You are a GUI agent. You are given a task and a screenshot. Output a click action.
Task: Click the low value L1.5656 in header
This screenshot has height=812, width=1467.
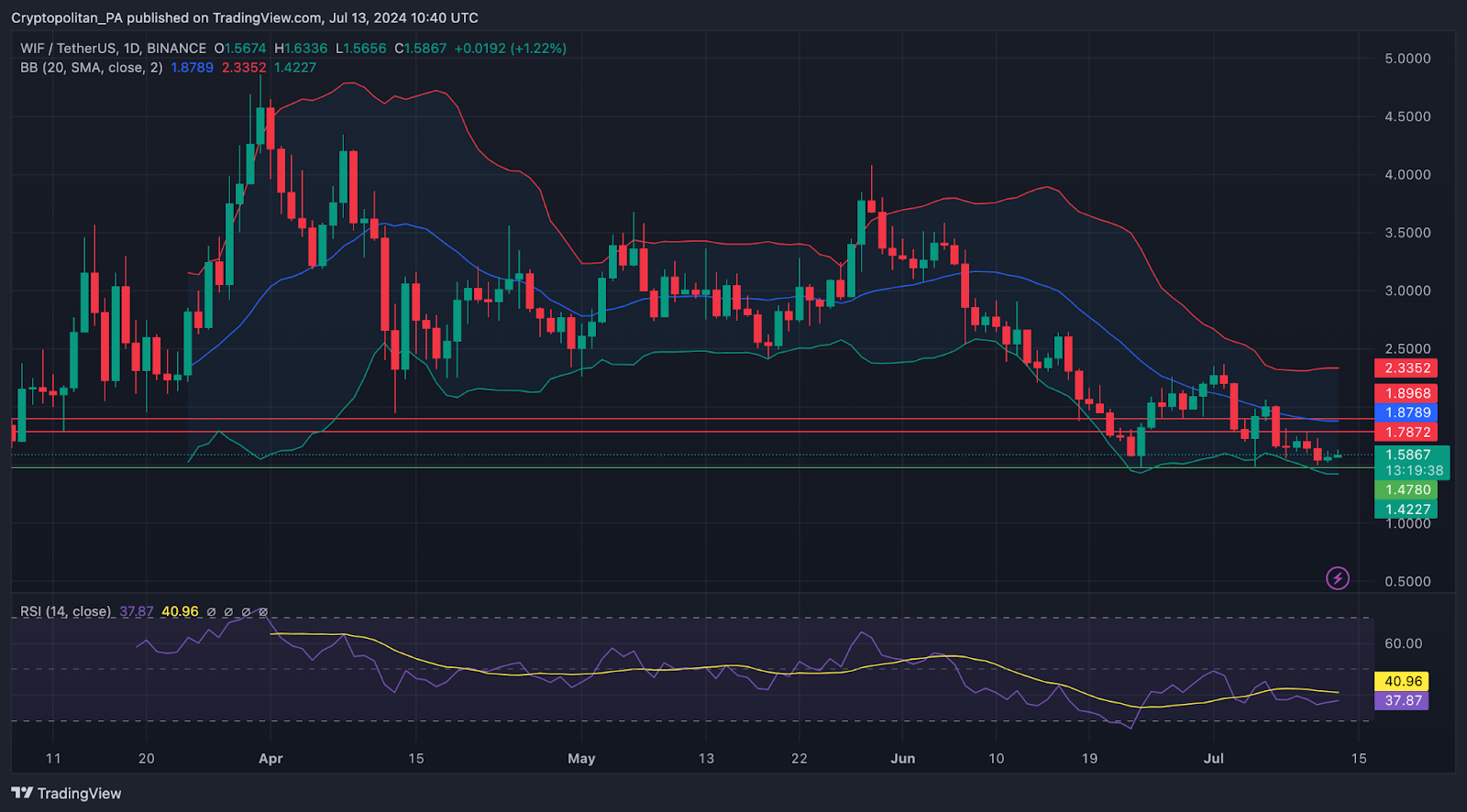(360, 49)
